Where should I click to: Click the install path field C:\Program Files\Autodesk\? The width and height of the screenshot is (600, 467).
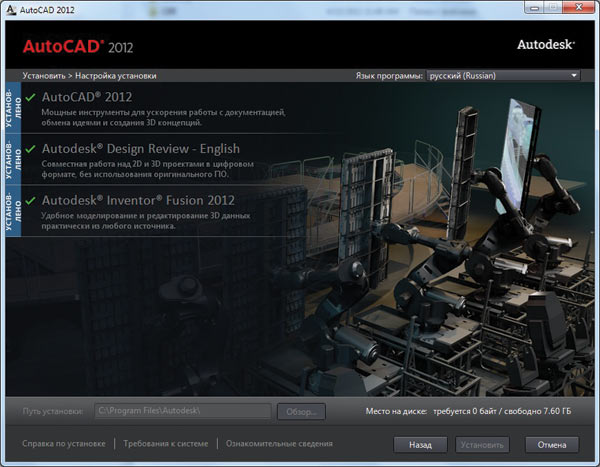click(x=183, y=411)
